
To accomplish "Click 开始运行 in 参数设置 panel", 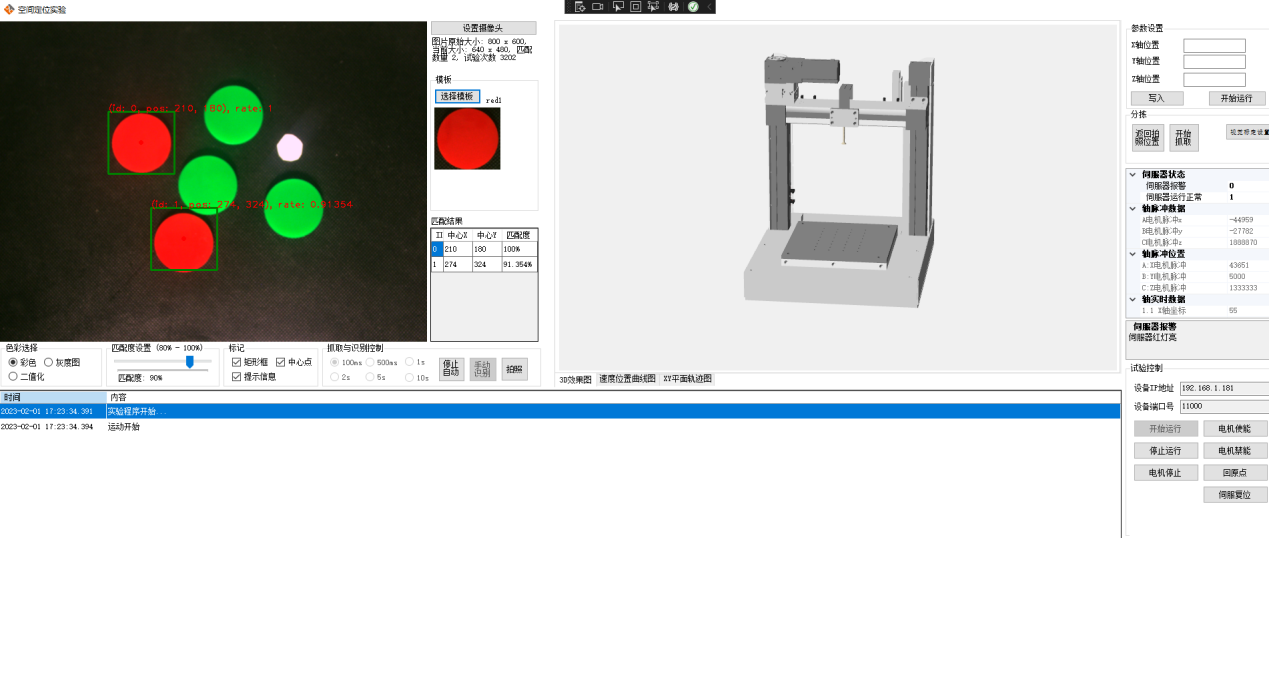I will pos(1237,99).
